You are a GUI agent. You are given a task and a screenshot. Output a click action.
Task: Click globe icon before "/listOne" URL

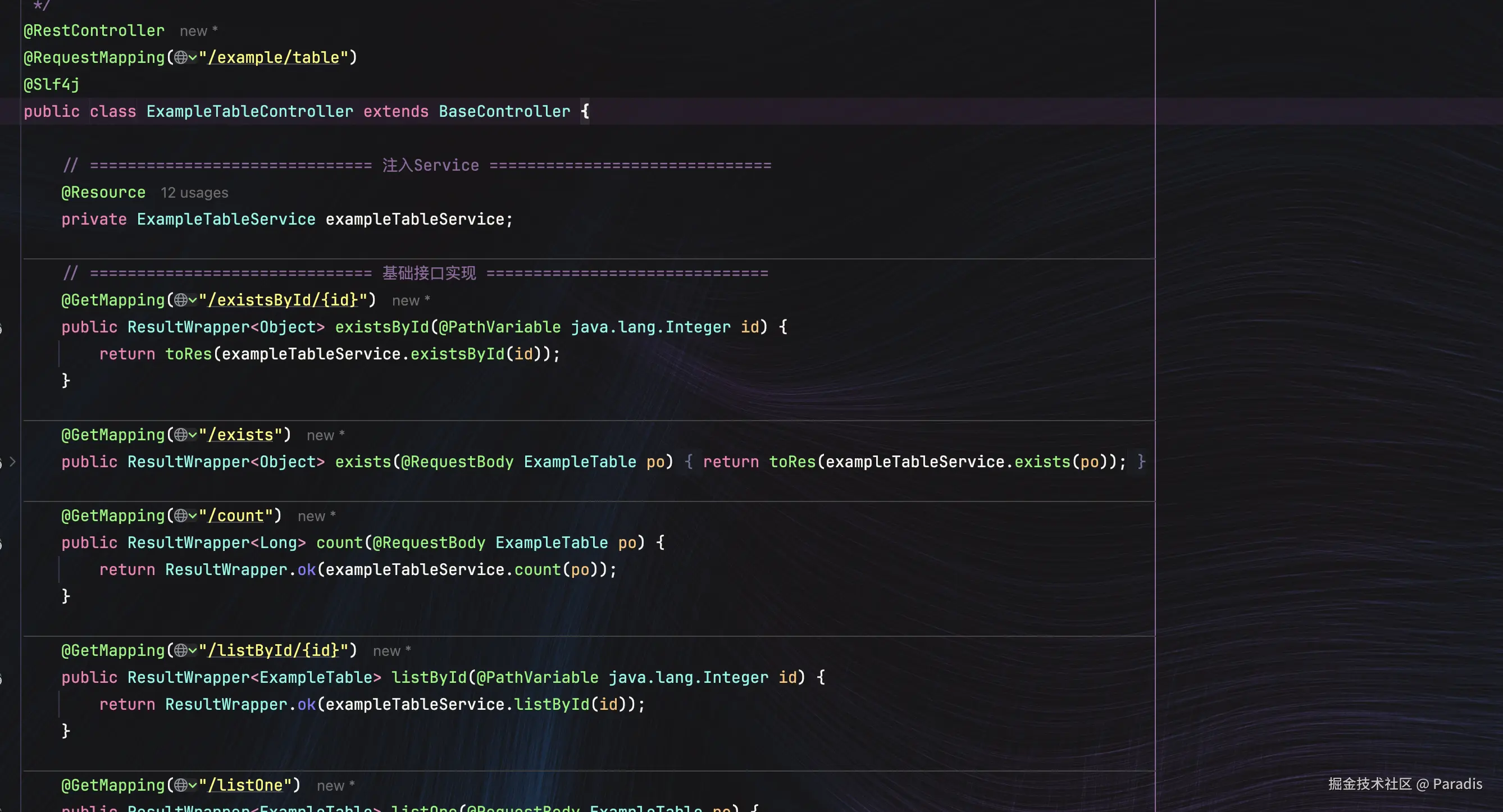tap(180, 786)
